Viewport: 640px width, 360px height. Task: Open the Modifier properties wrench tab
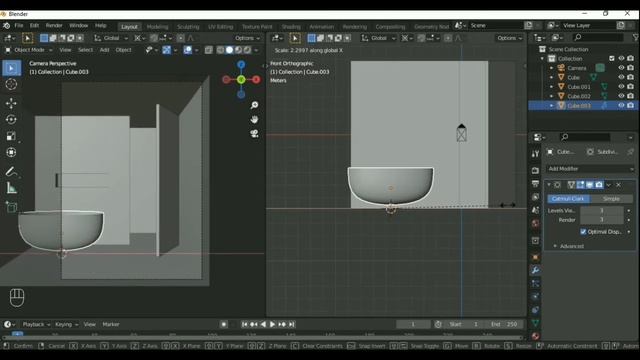coord(535,270)
